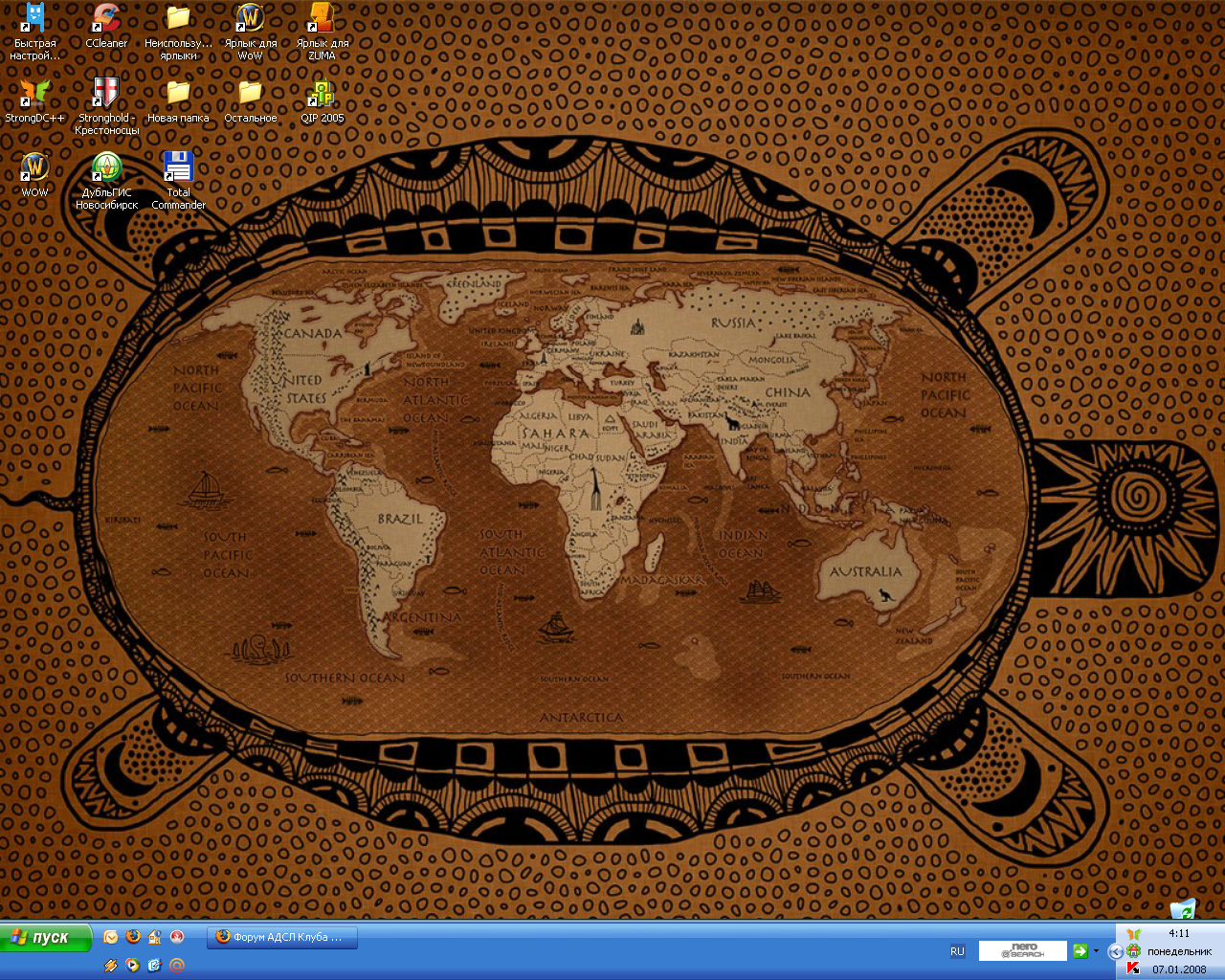Expand the Nero Search dropdown arrow

click(x=1096, y=951)
